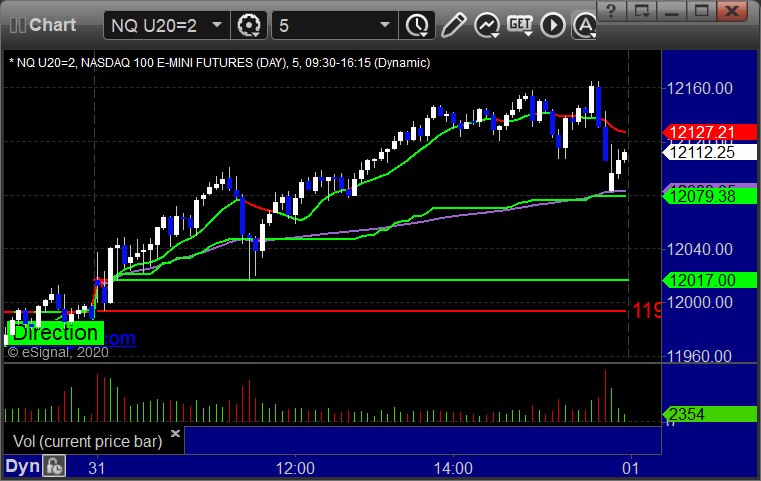The width and height of the screenshot is (761, 481).
Task: Click the time template clock icon
Action: [x=416, y=25]
